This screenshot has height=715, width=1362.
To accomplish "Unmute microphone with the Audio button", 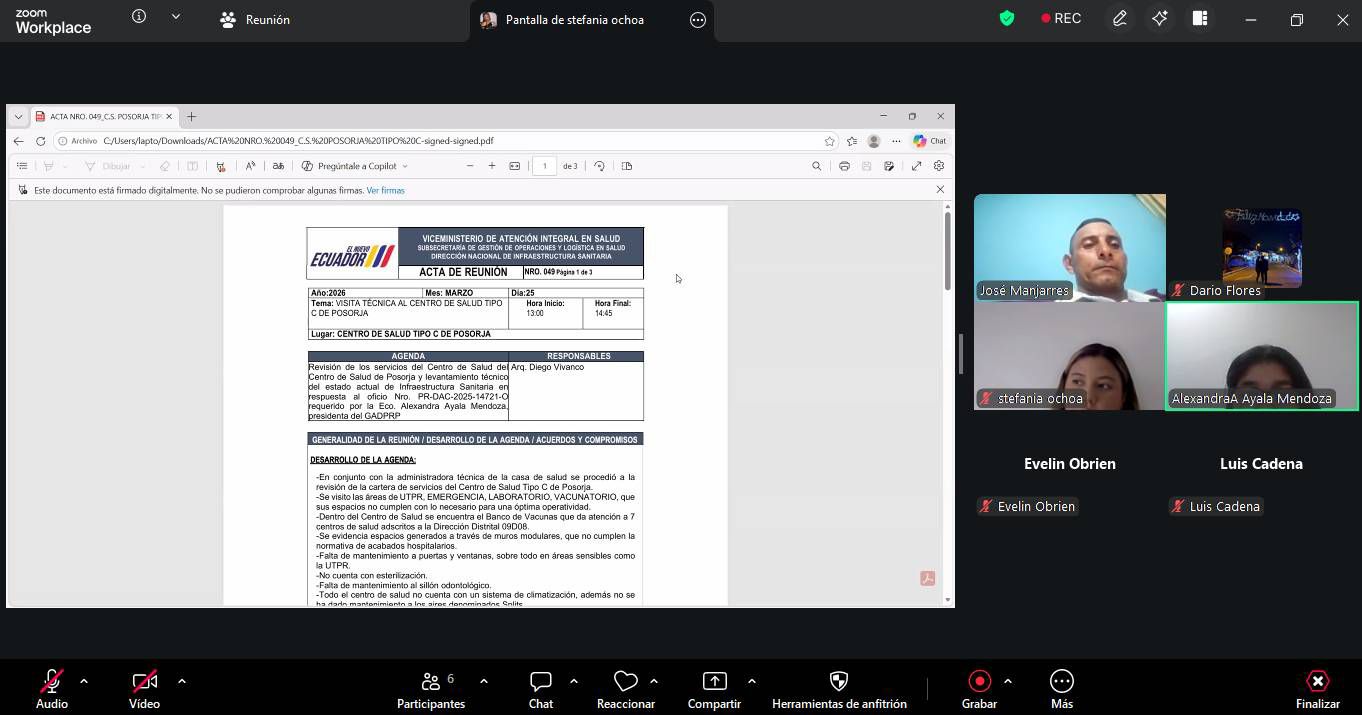I will tap(52, 682).
